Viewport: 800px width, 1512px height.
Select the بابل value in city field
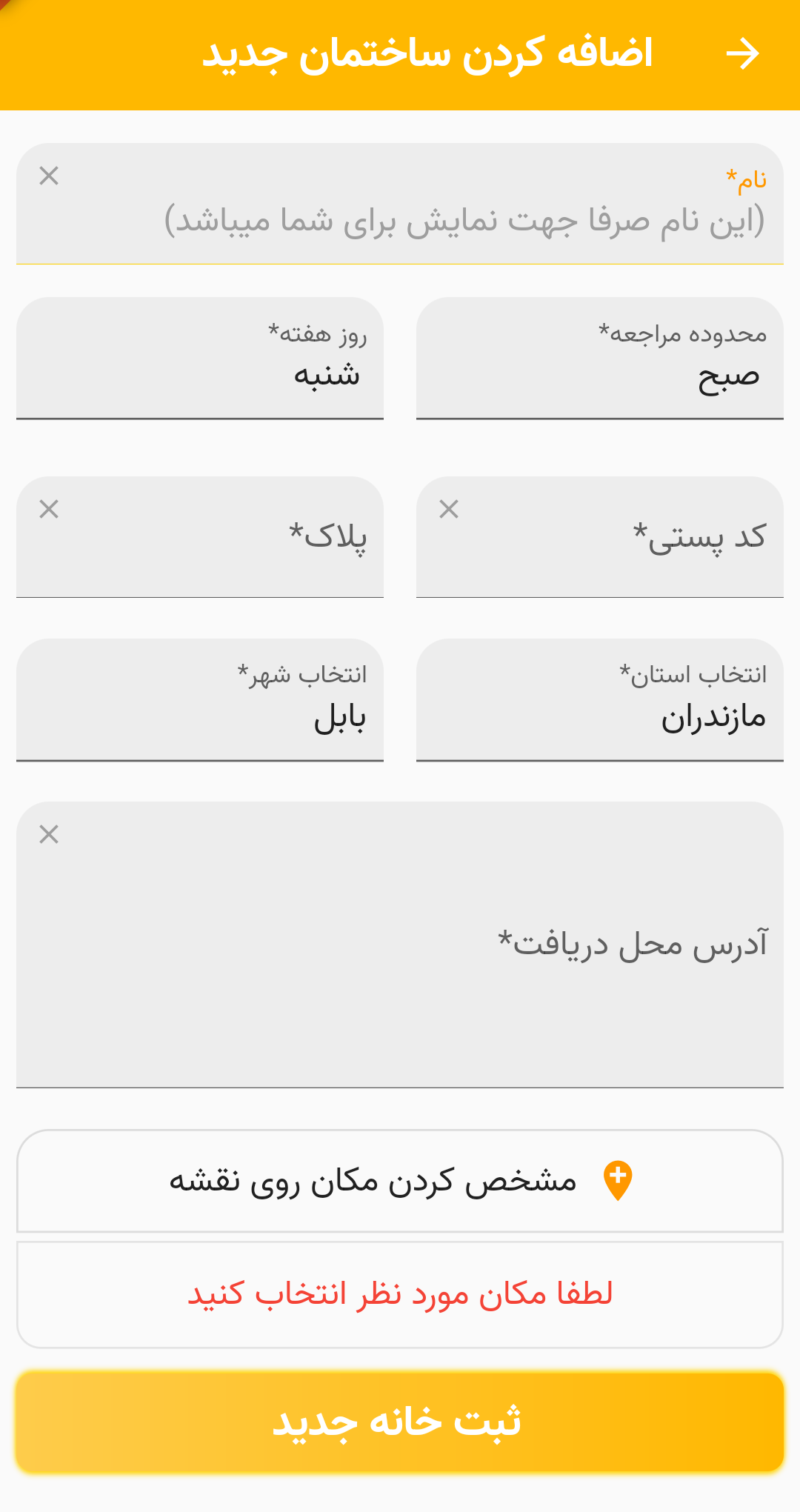(x=340, y=718)
